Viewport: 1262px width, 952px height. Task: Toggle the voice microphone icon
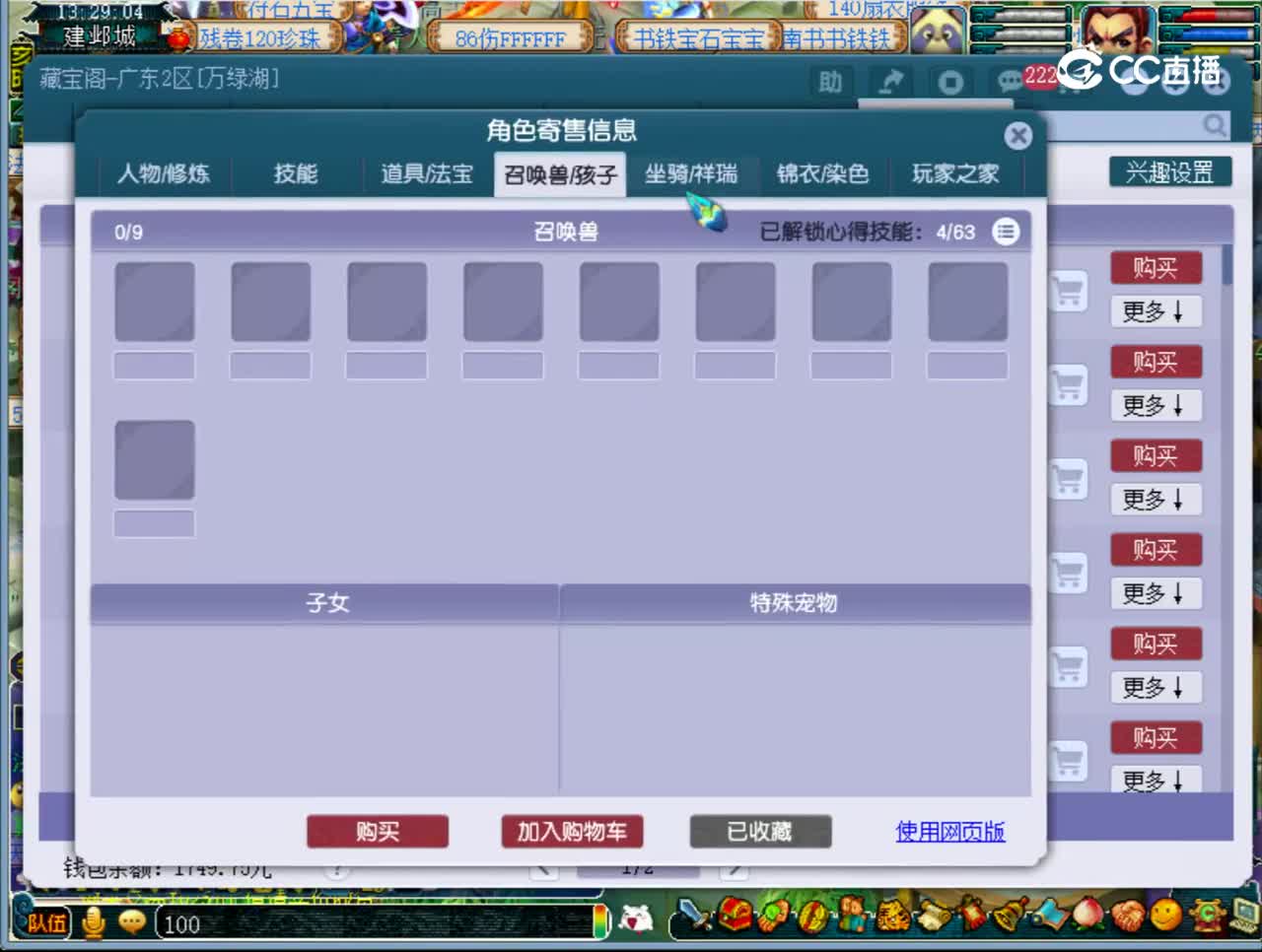click(x=94, y=922)
